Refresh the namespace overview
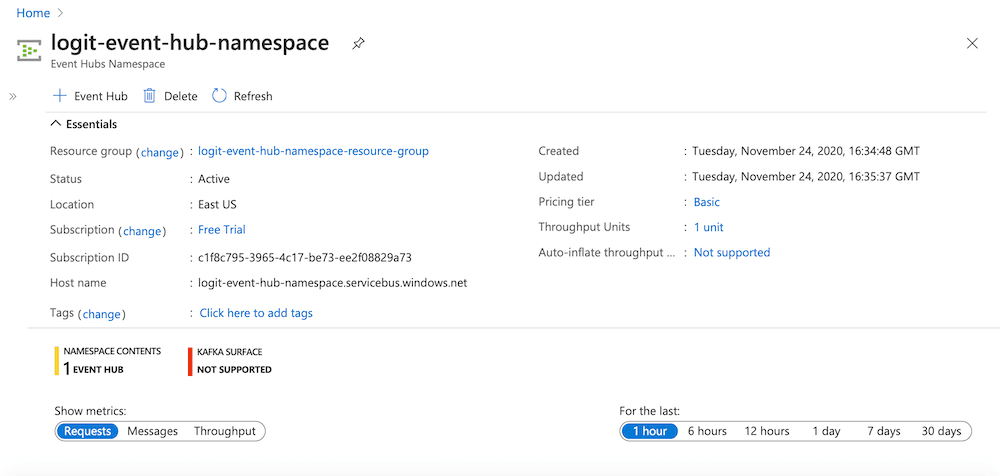The image size is (1000, 476). tap(242, 96)
